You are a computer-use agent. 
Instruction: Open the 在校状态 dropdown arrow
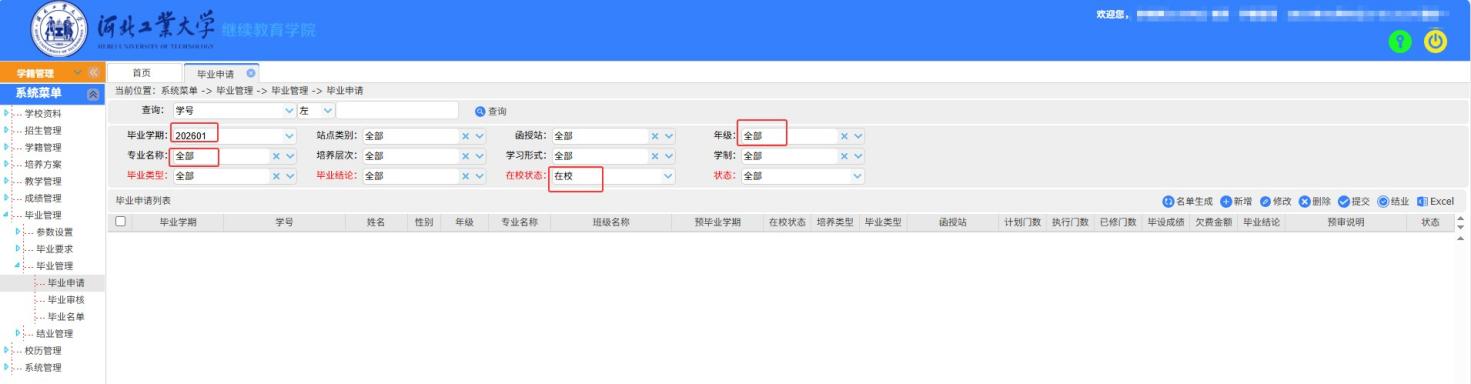pos(669,176)
